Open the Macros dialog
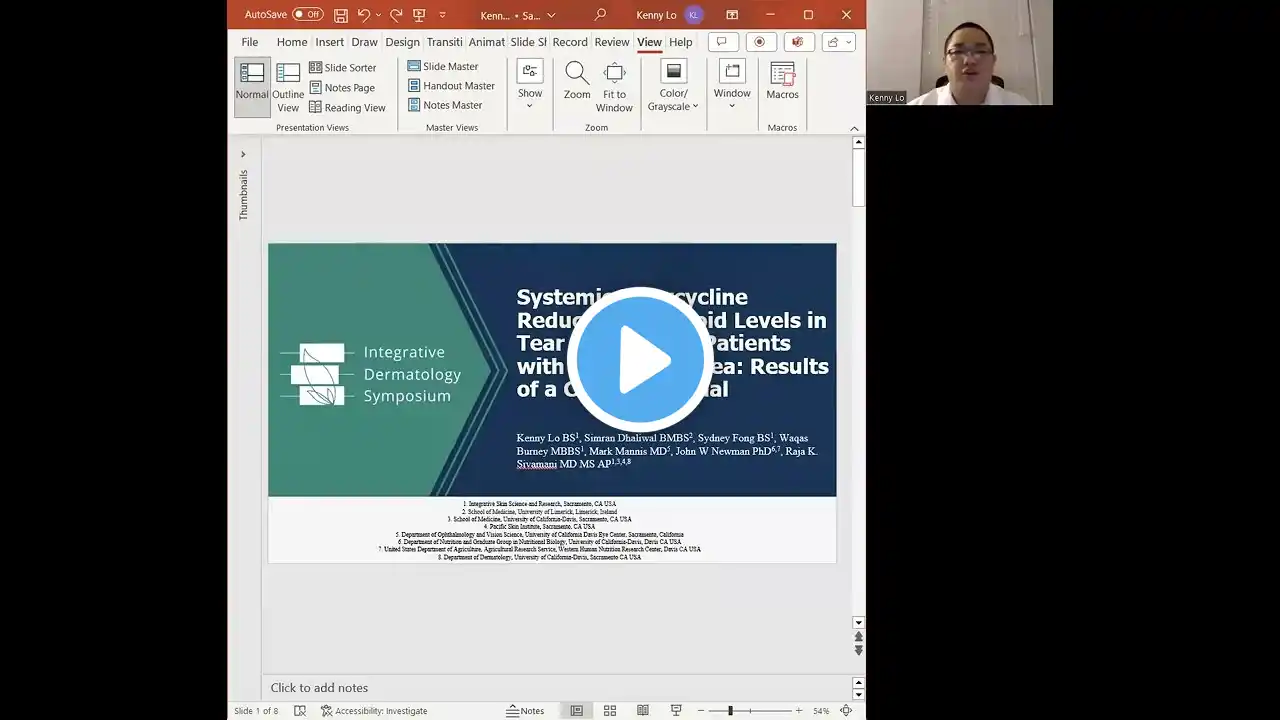 click(x=782, y=80)
